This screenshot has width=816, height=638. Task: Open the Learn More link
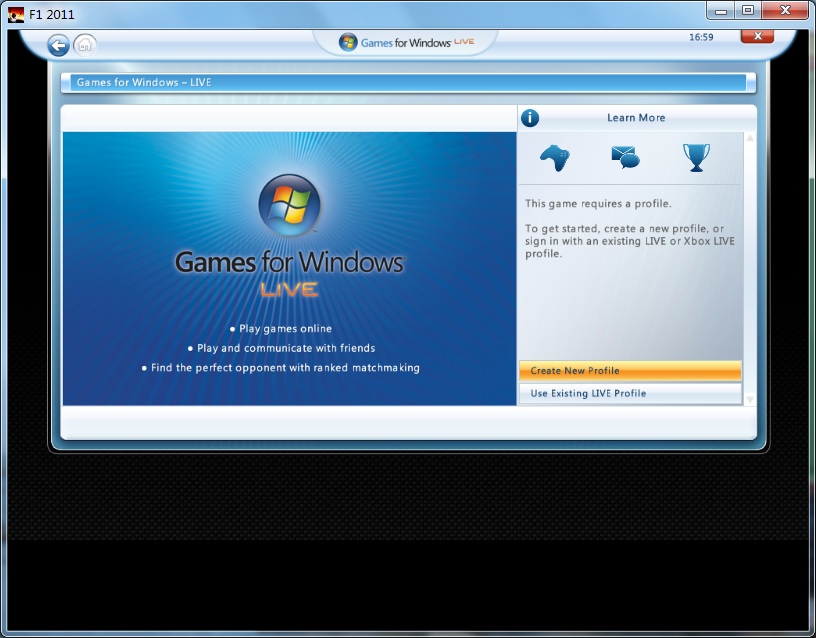(636, 118)
